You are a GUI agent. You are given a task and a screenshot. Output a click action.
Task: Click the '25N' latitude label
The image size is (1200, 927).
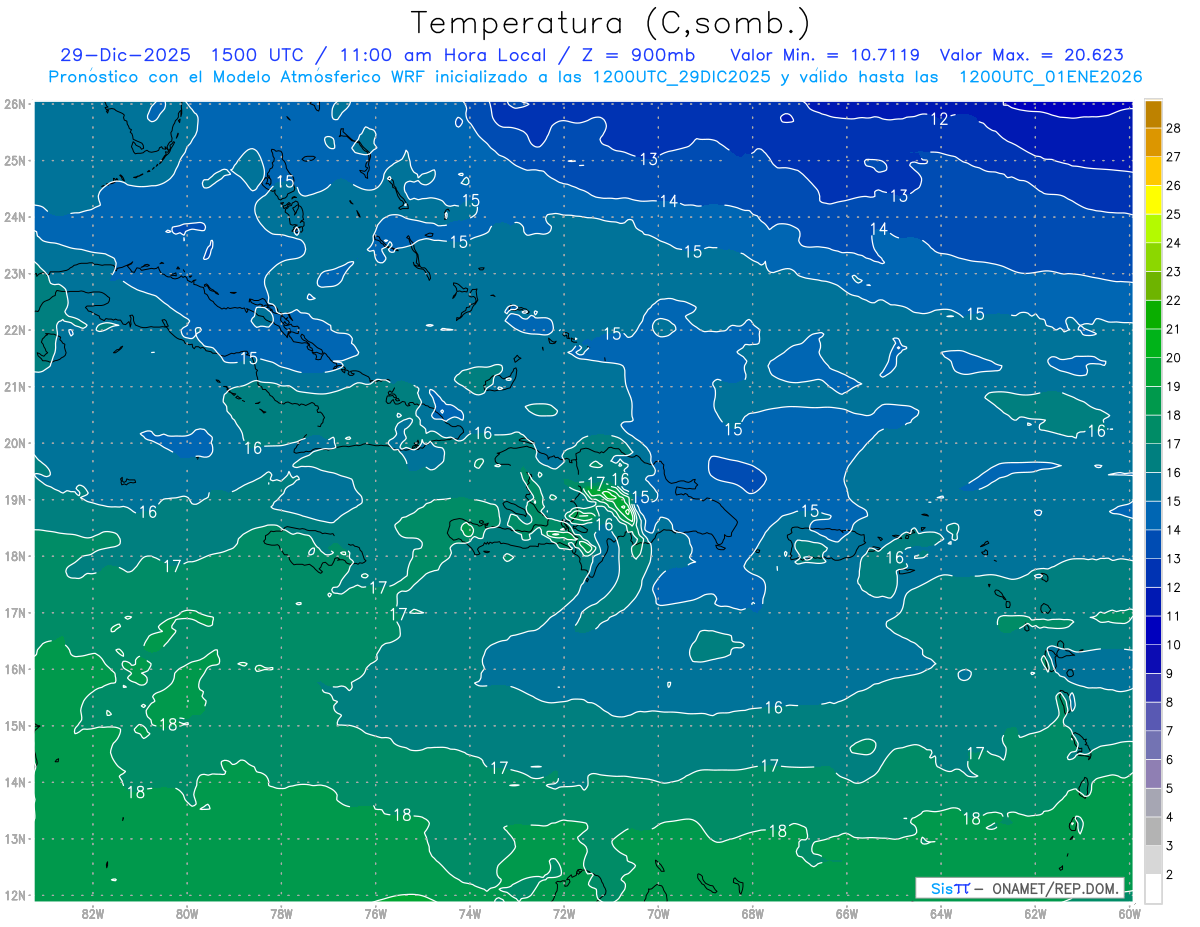coord(15,160)
